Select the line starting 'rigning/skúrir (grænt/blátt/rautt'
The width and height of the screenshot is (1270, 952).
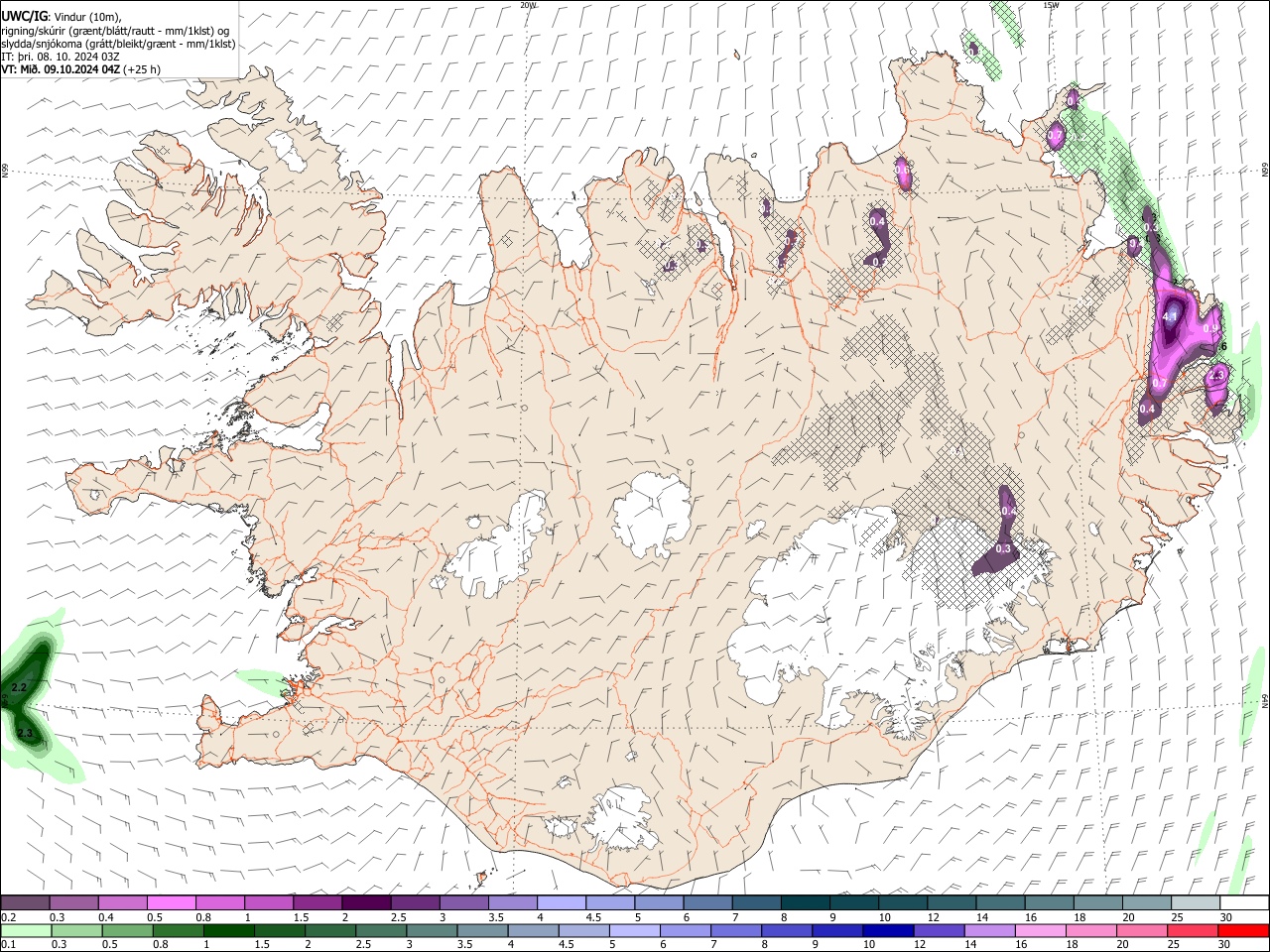pos(115,31)
